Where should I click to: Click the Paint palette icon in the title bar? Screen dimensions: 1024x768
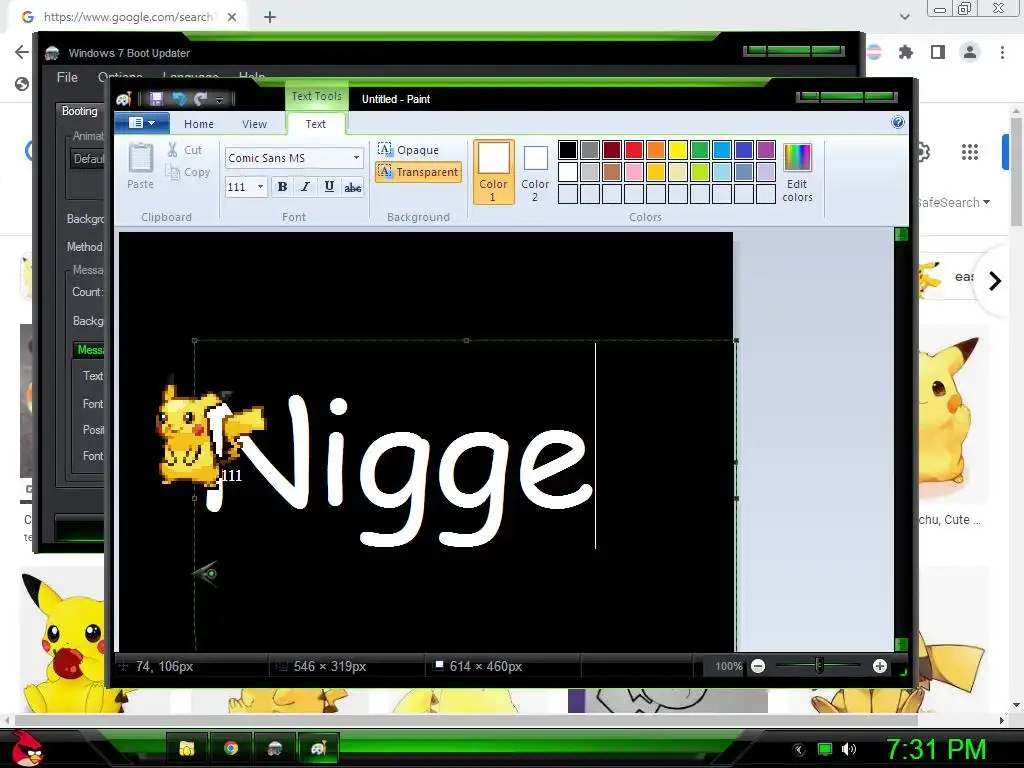[124, 99]
